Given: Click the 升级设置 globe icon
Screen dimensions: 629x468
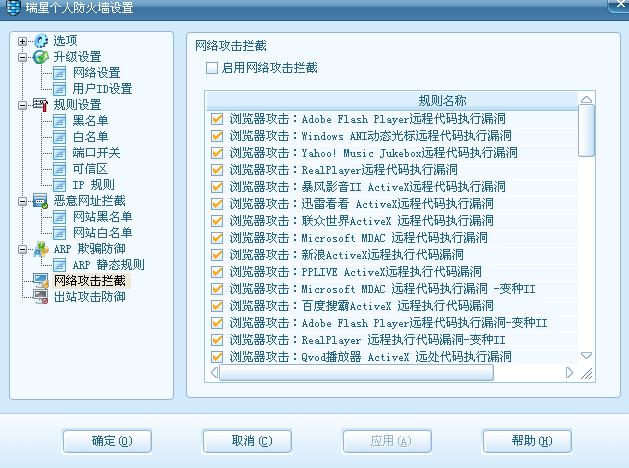Looking at the screenshot, I should click(41, 57).
